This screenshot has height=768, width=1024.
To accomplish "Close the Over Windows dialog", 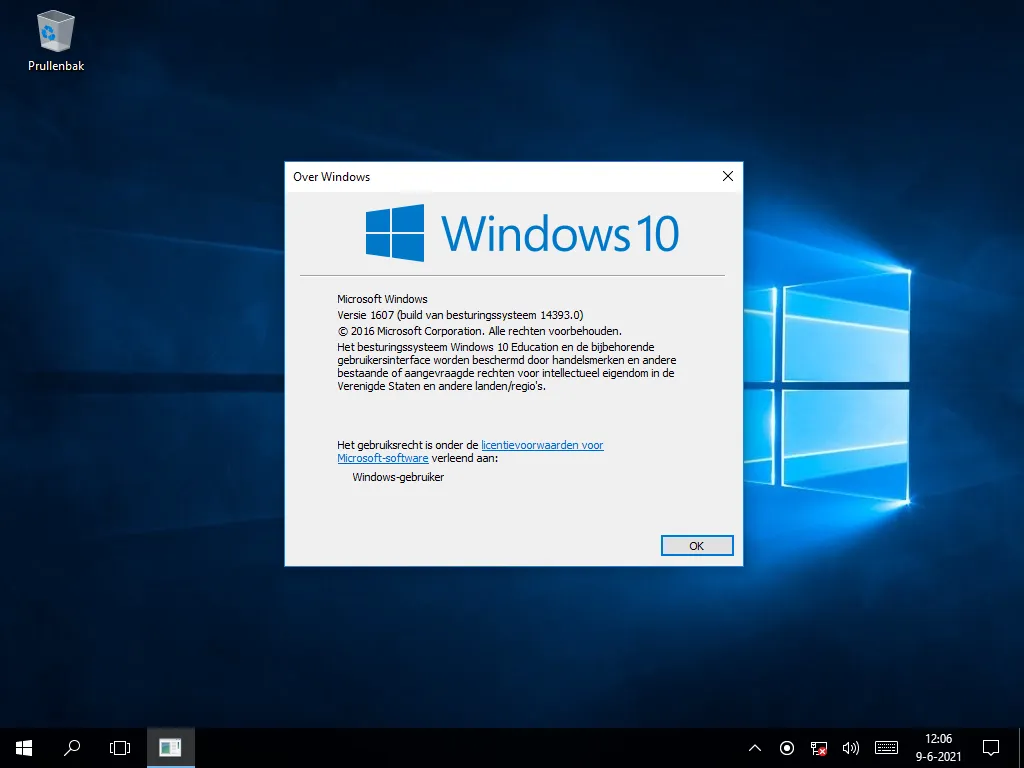I will coord(728,176).
